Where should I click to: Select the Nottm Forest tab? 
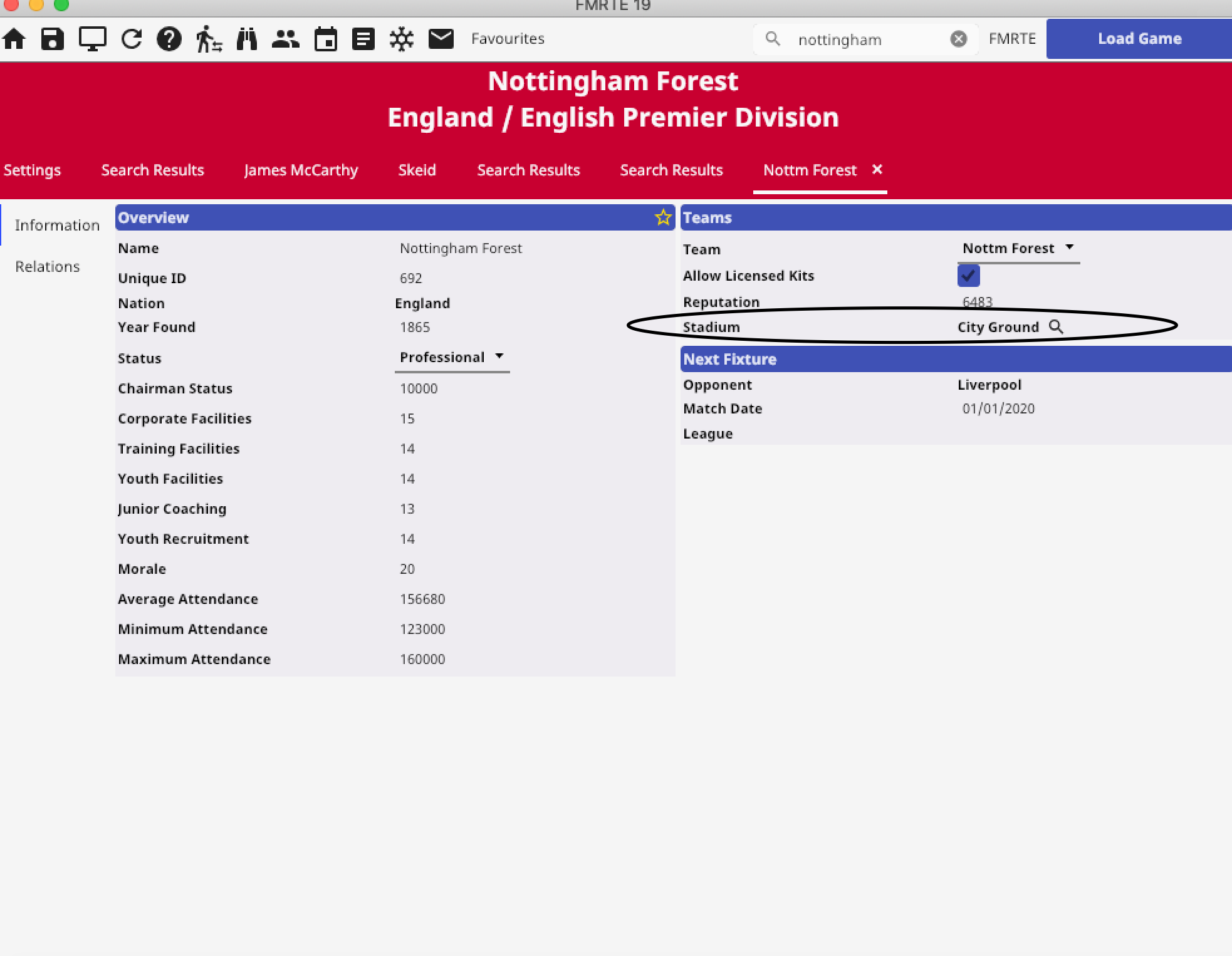coord(810,170)
